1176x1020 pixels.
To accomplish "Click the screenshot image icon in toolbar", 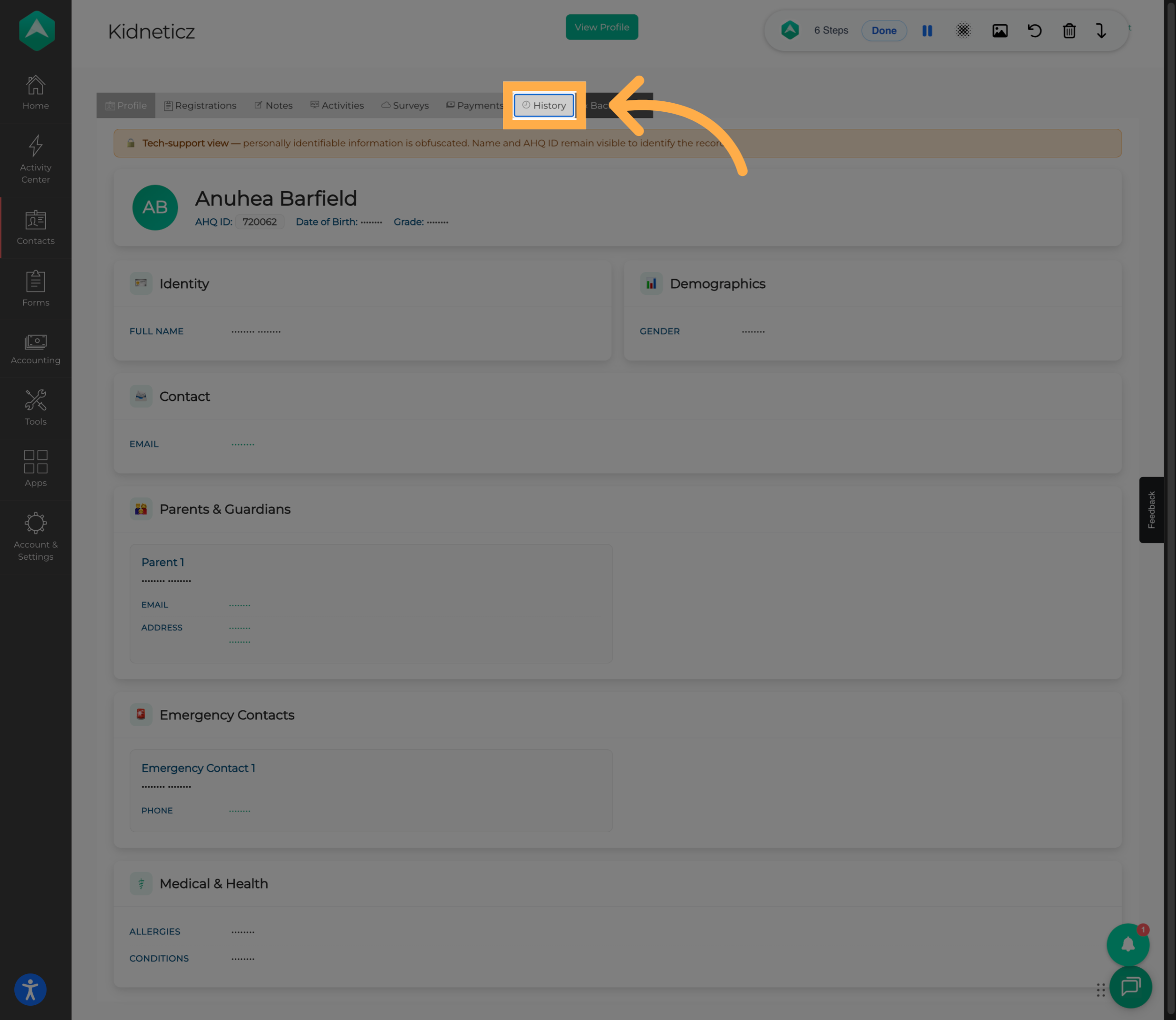I will [x=1000, y=31].
